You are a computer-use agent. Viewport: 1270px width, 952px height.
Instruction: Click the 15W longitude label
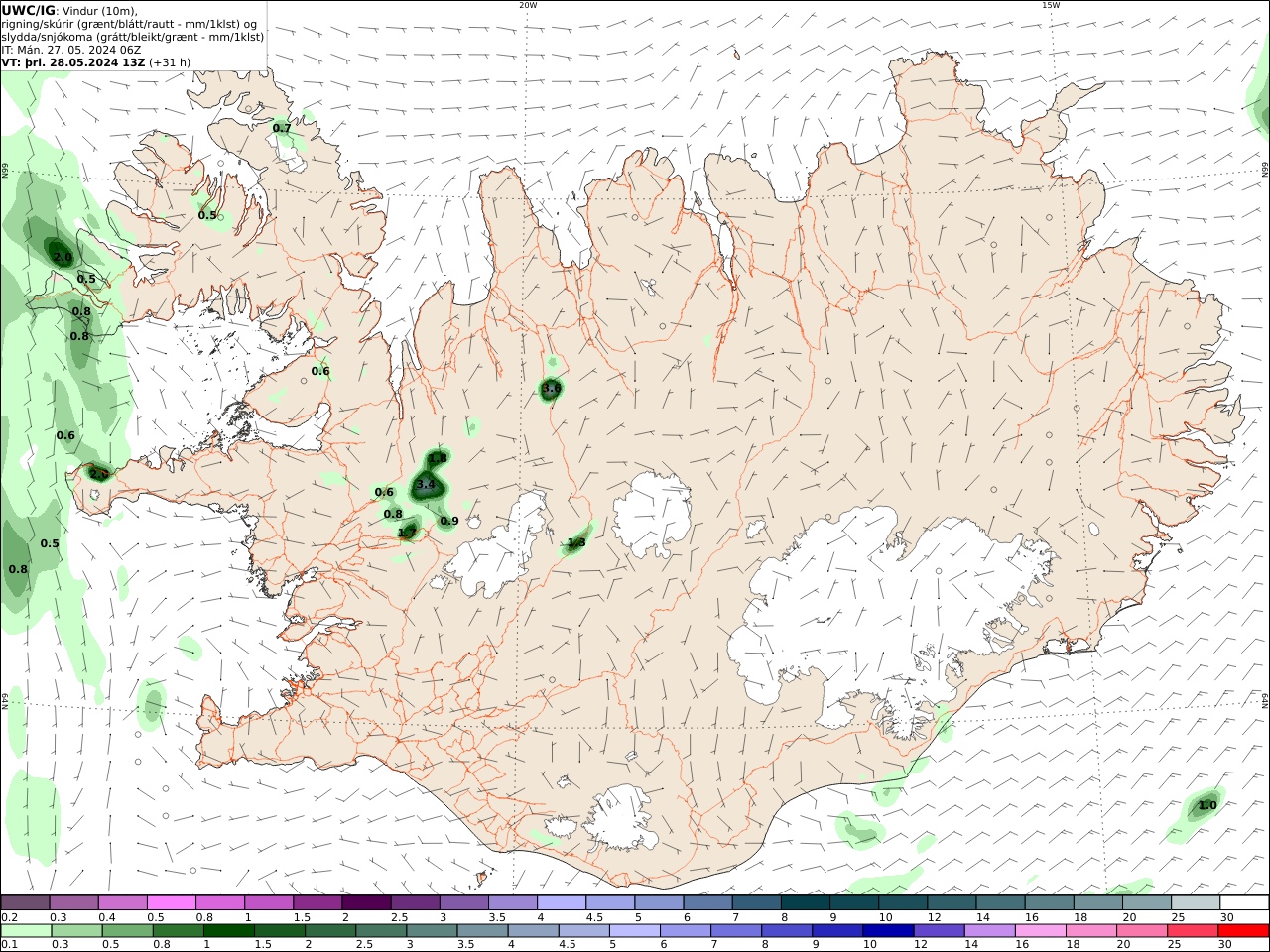point(1051,5)
